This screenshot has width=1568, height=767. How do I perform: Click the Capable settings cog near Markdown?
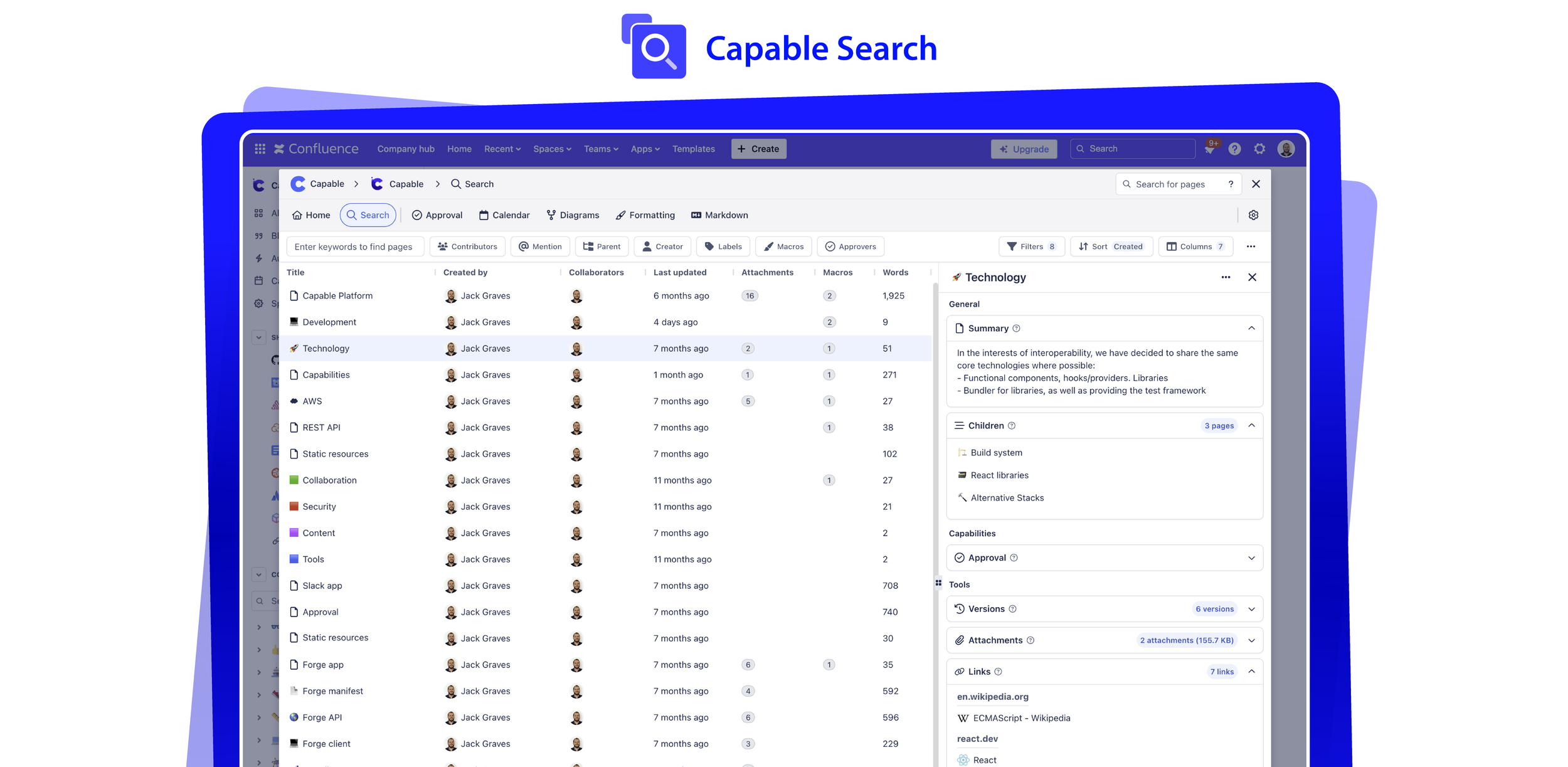1253,215
